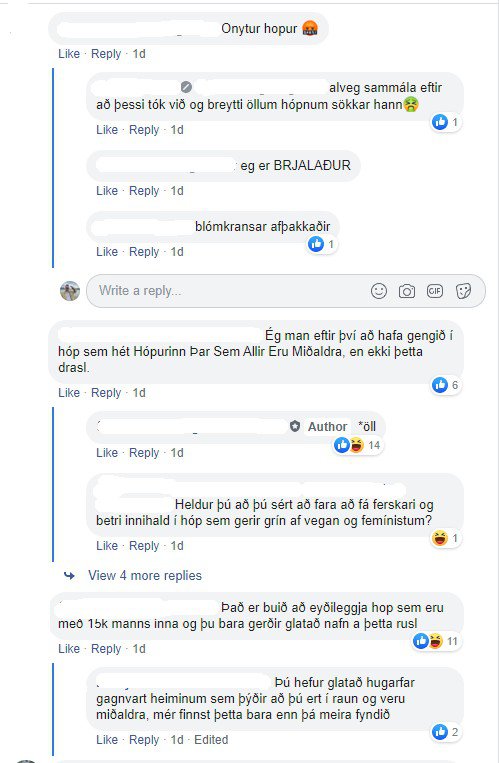Viewport: 499px width, 763px height.
Task: Open 2 likes on 'Þú hefur glatað' reply
Action: [x=446, y=732]
